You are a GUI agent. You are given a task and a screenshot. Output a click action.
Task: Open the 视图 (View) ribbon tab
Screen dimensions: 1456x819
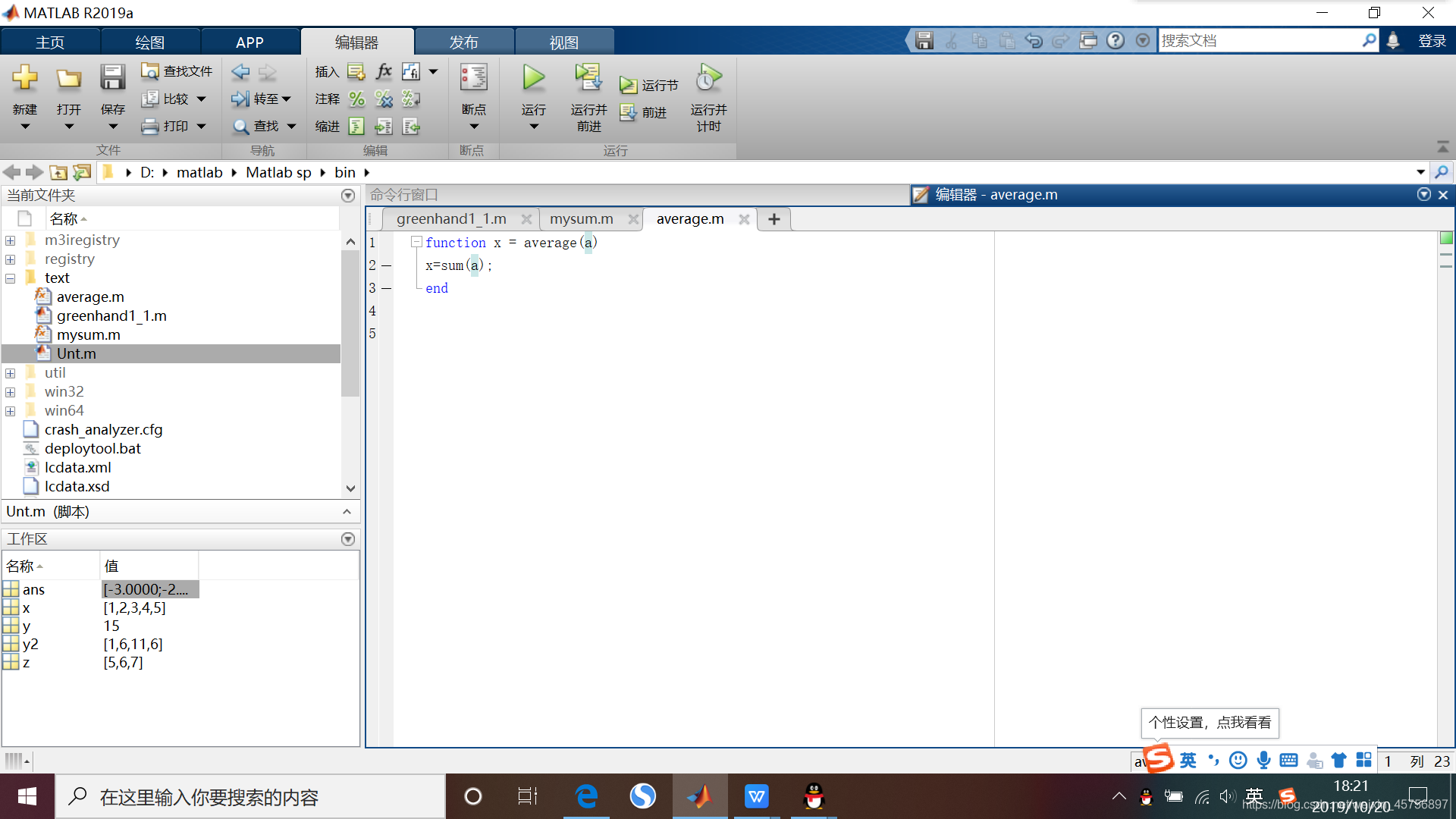pyautogui.click(x=562, y=41)
